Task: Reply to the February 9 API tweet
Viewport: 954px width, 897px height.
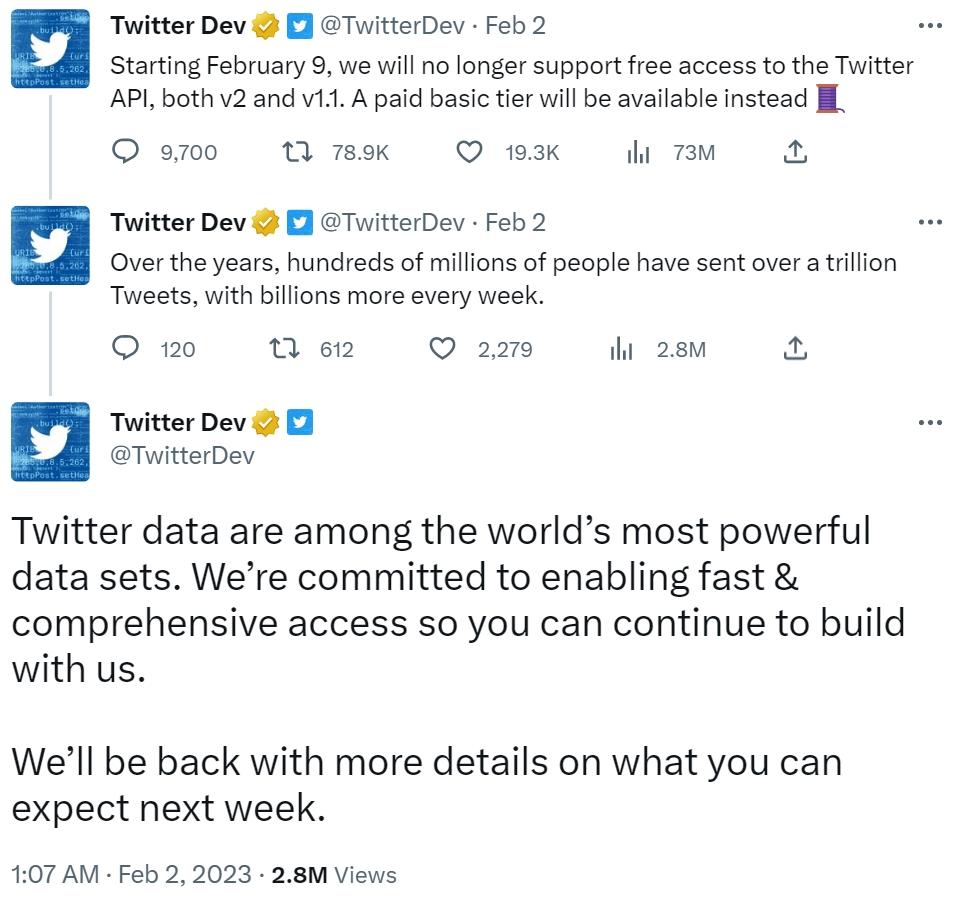Action: pos(126,152)
